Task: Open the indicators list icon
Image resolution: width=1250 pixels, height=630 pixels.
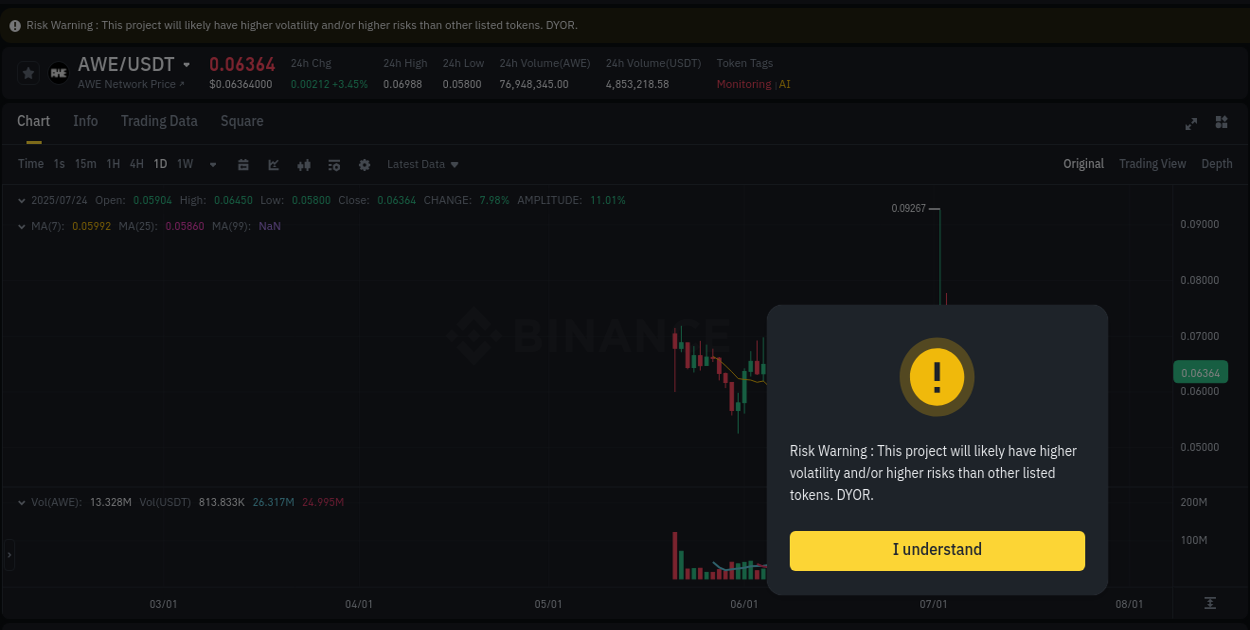Action: [334, 163]
